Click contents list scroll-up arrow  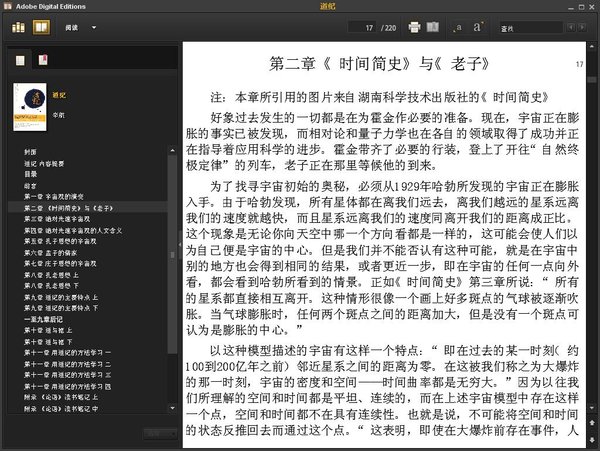[173, 150]
